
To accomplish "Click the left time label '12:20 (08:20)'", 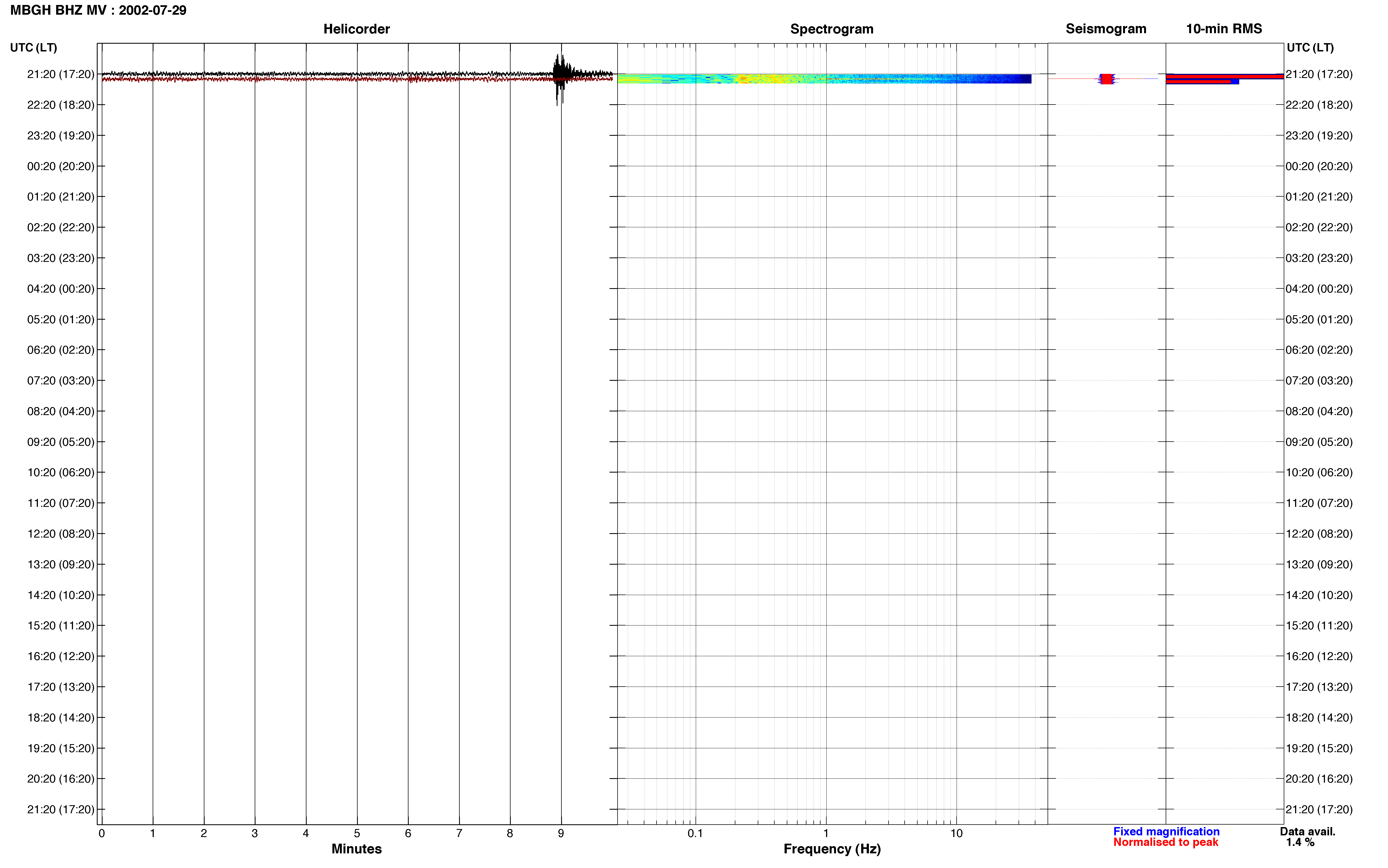I will pos(61,534).
